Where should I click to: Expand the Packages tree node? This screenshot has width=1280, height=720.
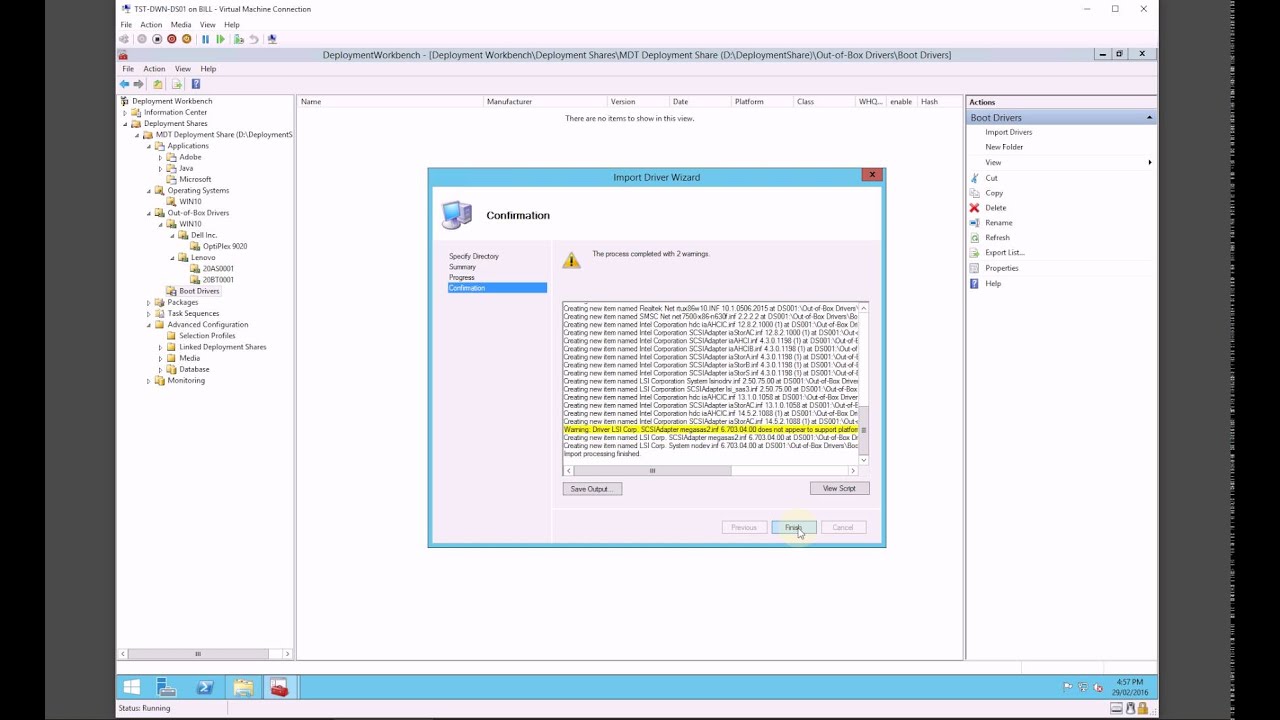(149, 302)
